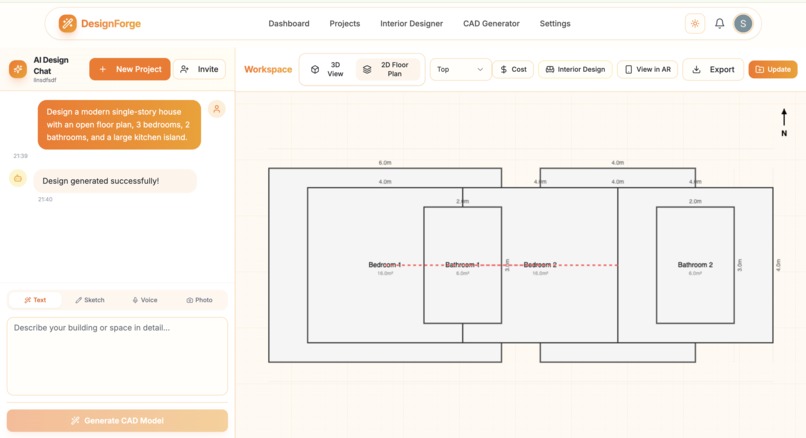The width and height of the screenshot is (806, 438).
Task: Click the Bedroom 2 label
Action: pyautogui.click(x=540, y=265)
